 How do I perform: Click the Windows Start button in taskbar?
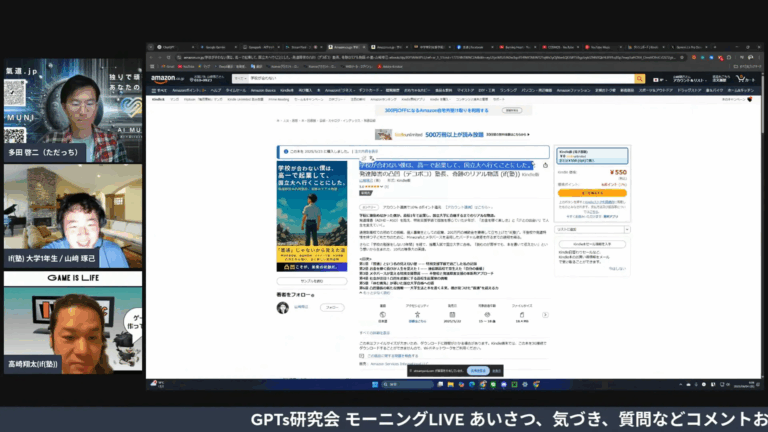(375, 384)
